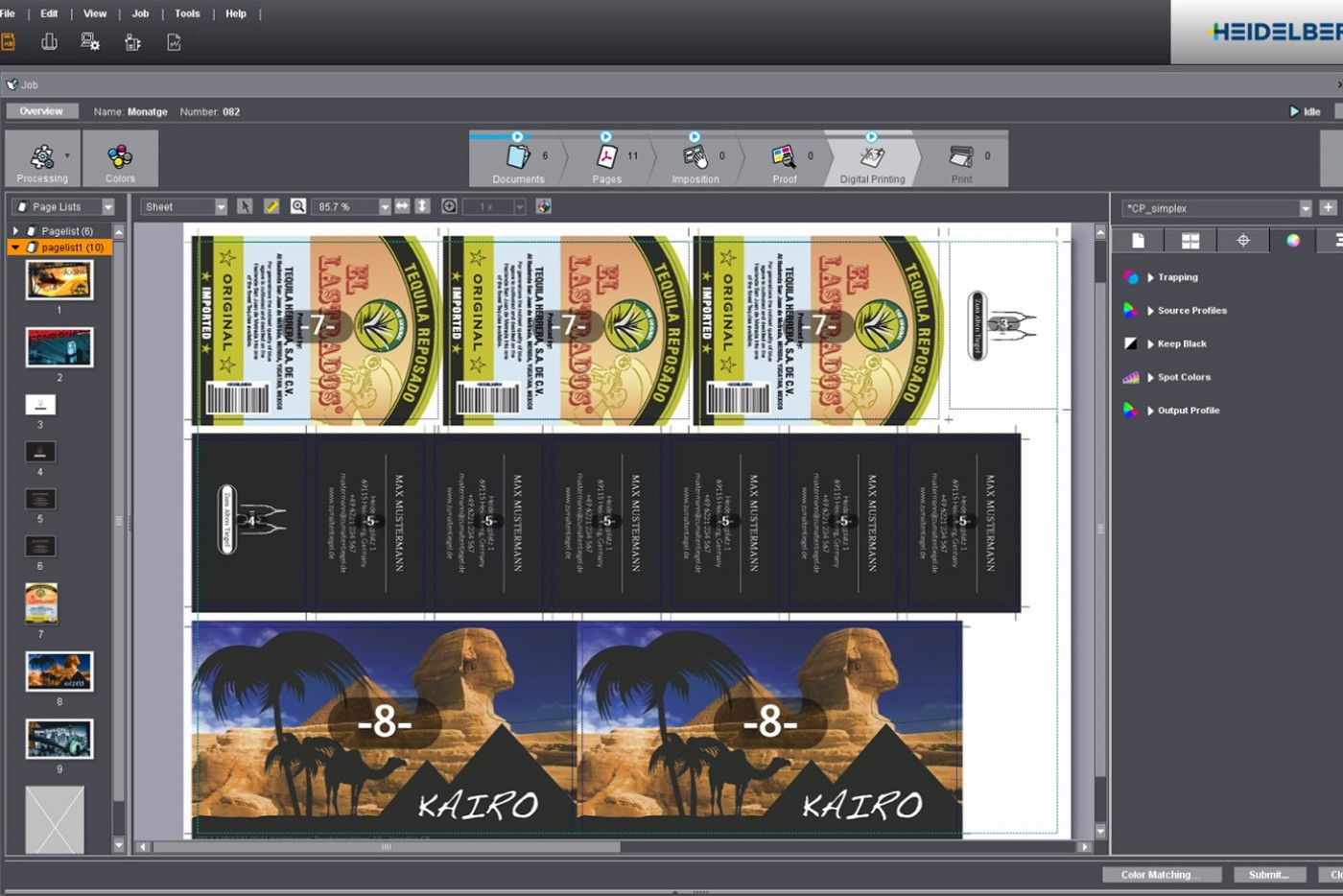Click the Color Matching... button
This screenshot has height=896, width=1343.
click(1161, 875)
